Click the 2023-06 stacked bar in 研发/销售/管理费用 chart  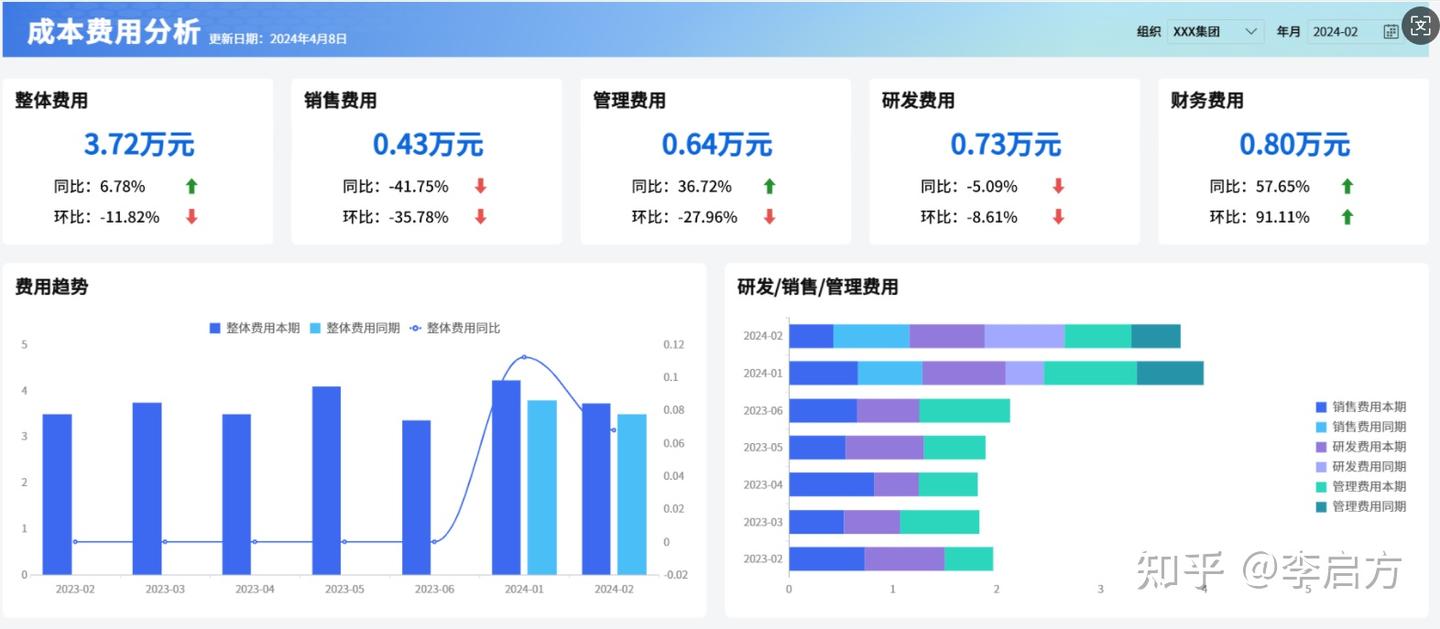pos(900,410)
